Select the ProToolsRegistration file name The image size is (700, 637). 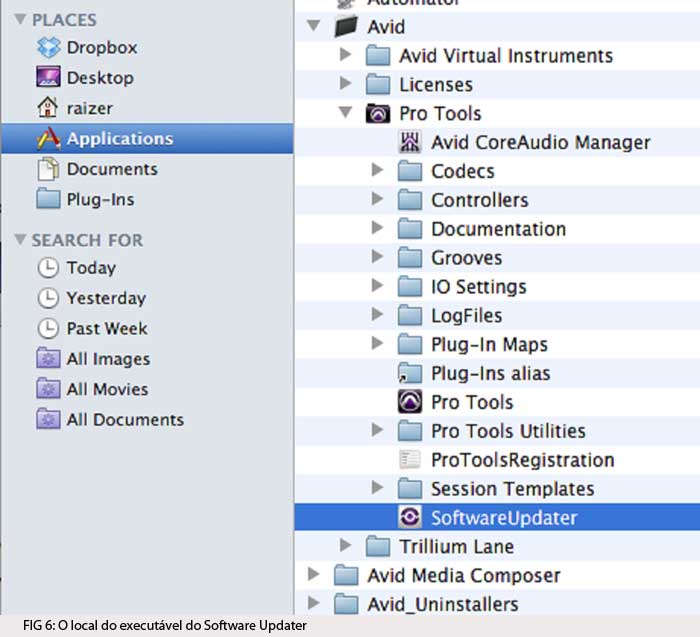pyautogui.click(x=523, y=460)
